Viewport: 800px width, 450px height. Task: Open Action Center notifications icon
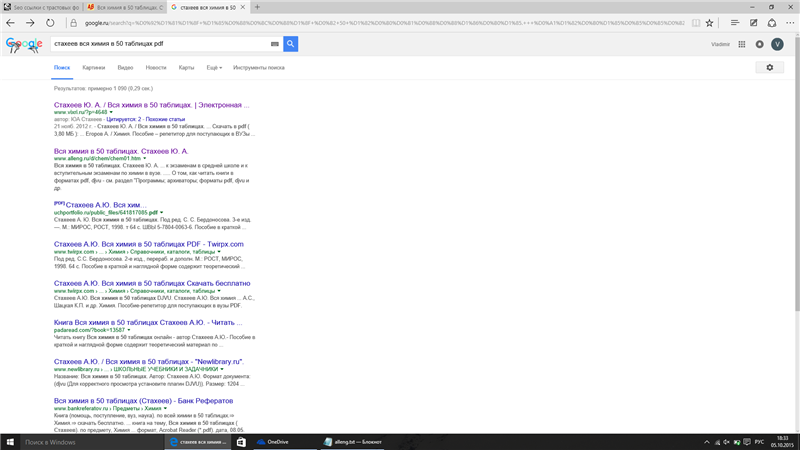pos(747,442)
